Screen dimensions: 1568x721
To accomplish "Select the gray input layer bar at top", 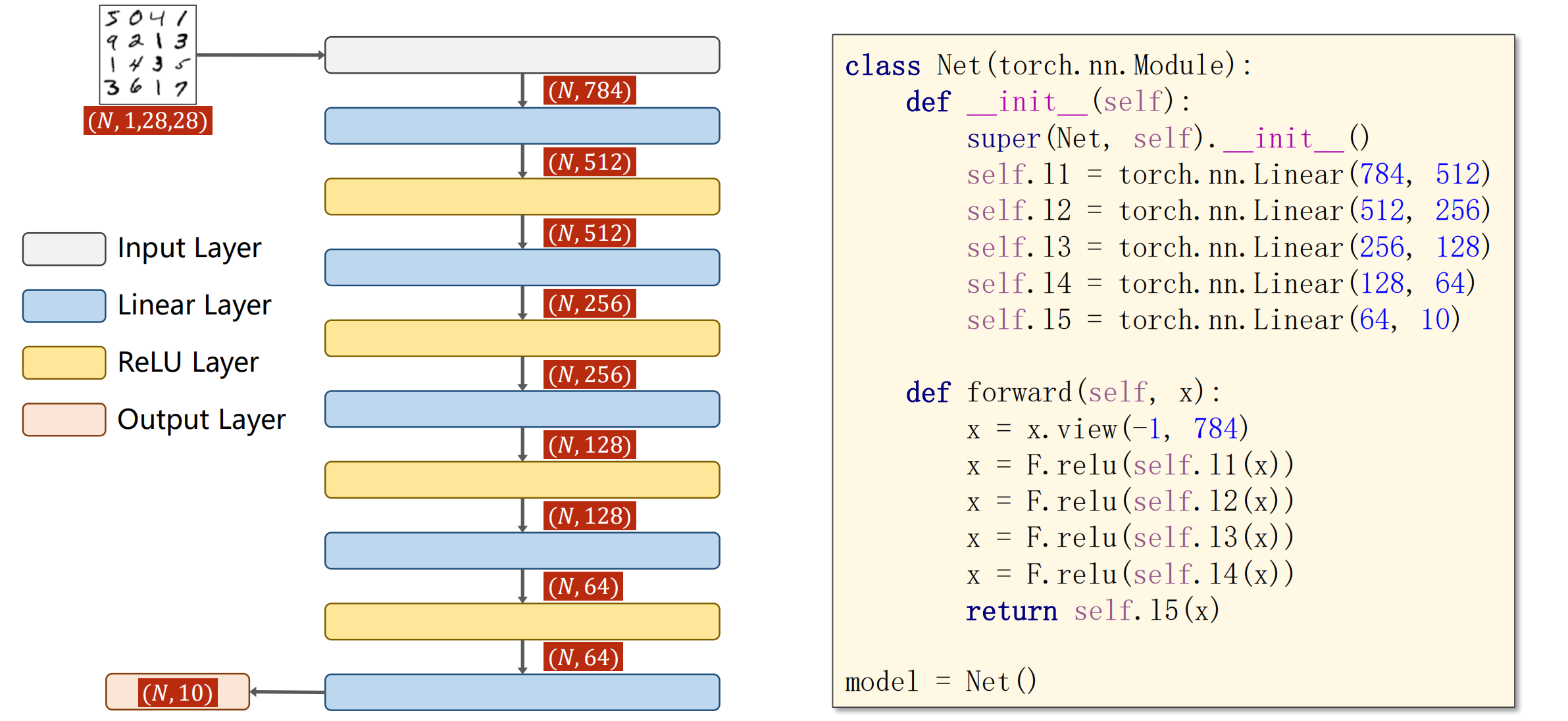I will point(522,55).
